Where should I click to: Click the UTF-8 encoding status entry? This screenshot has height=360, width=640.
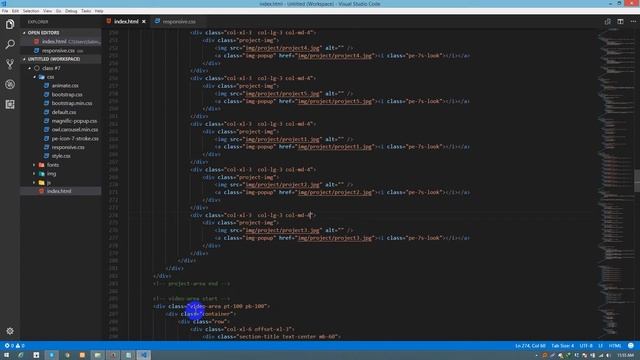(586, 346)
